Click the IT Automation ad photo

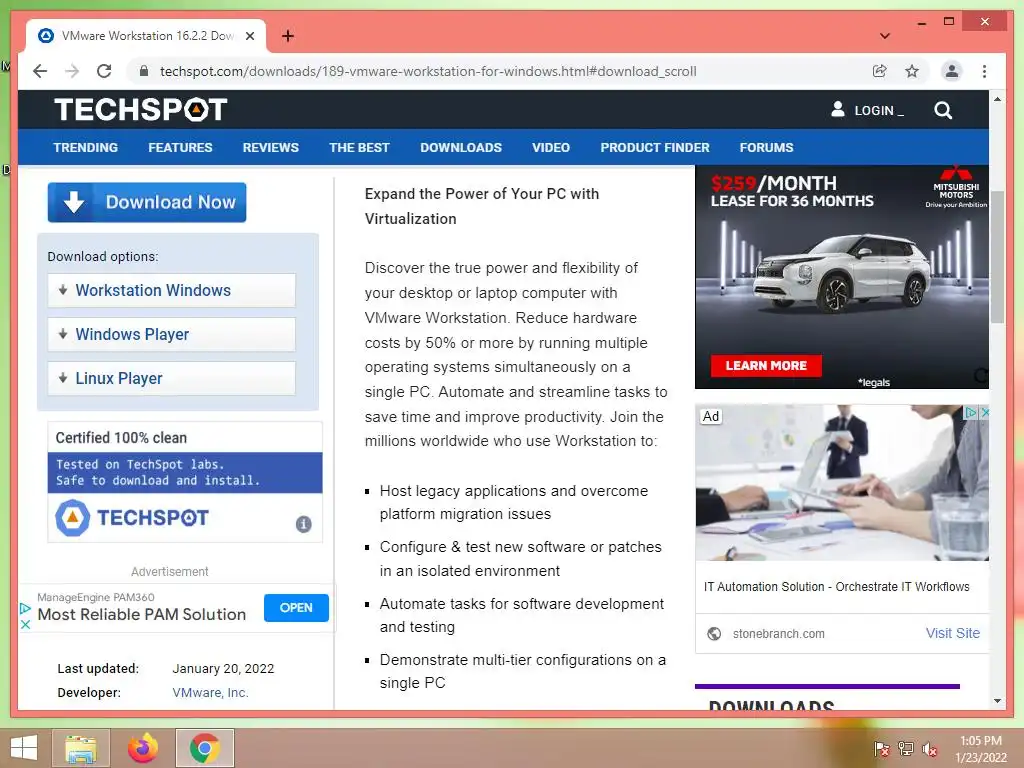click(x=842, y=483)
